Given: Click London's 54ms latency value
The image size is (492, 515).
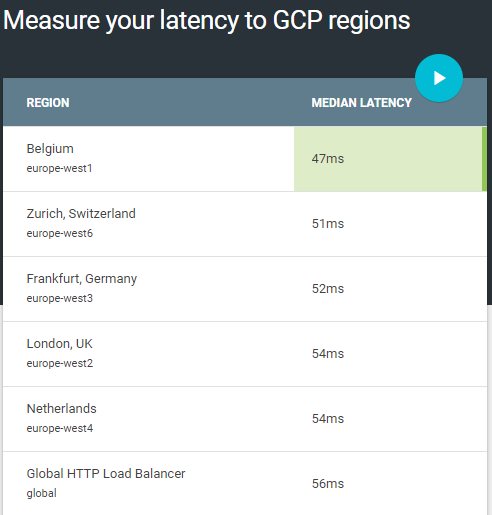Looking at the screenshot, I should coord(328,354).
